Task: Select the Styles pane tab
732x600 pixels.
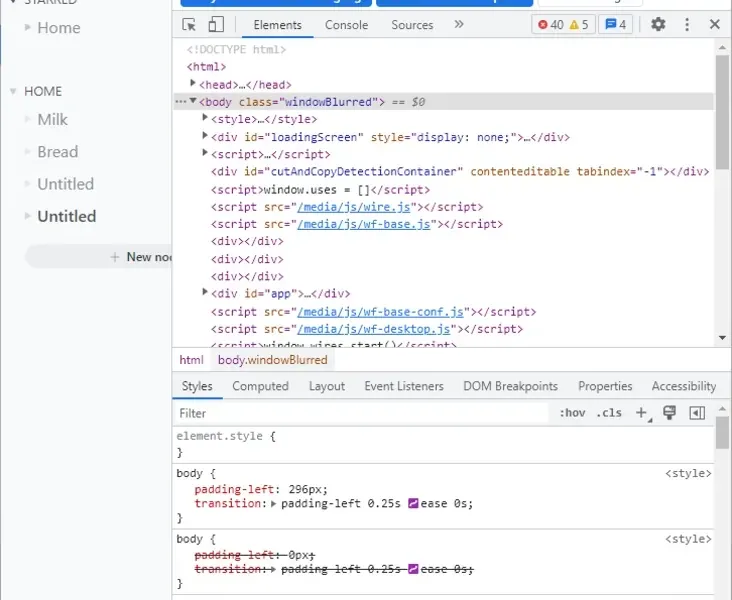Action: coord(197,386)
